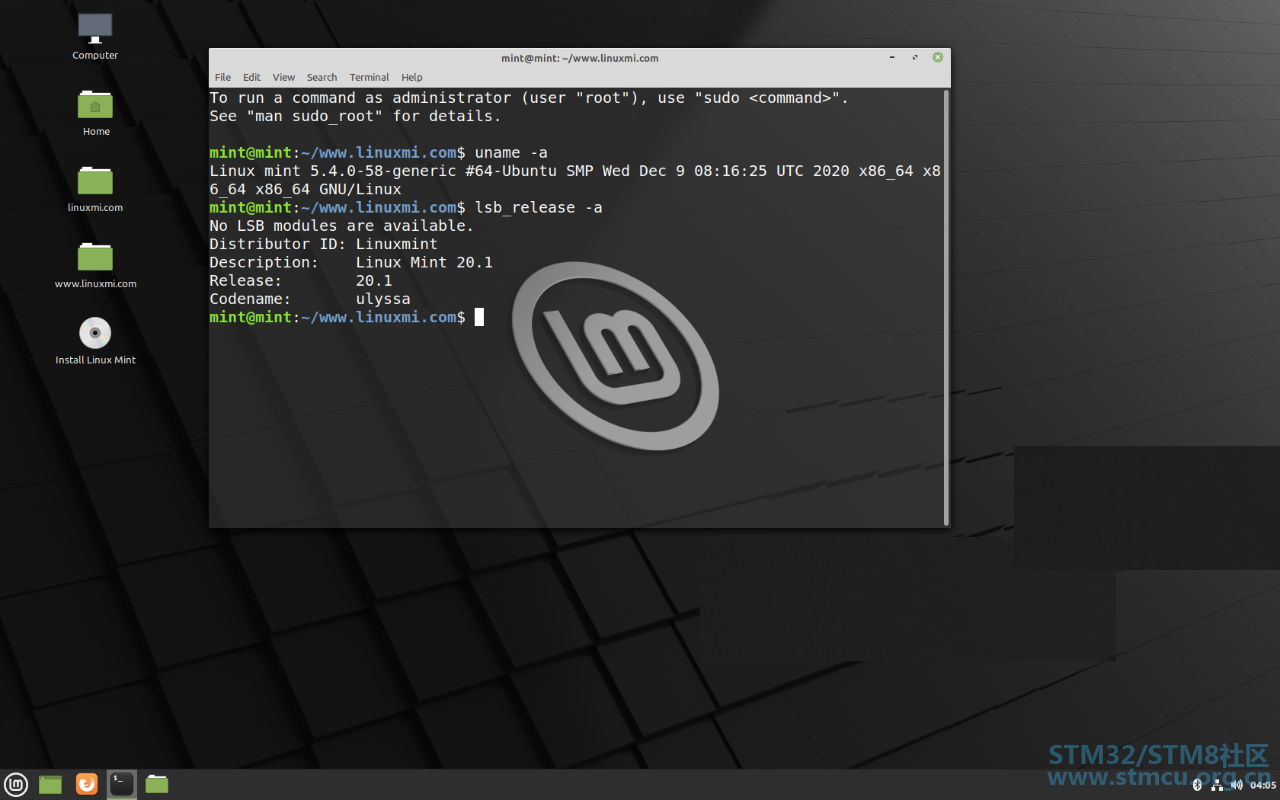Viewport: 1280px width, 800px height.
Task: Click the Release value "20.1" line
Action: [374, 281]
